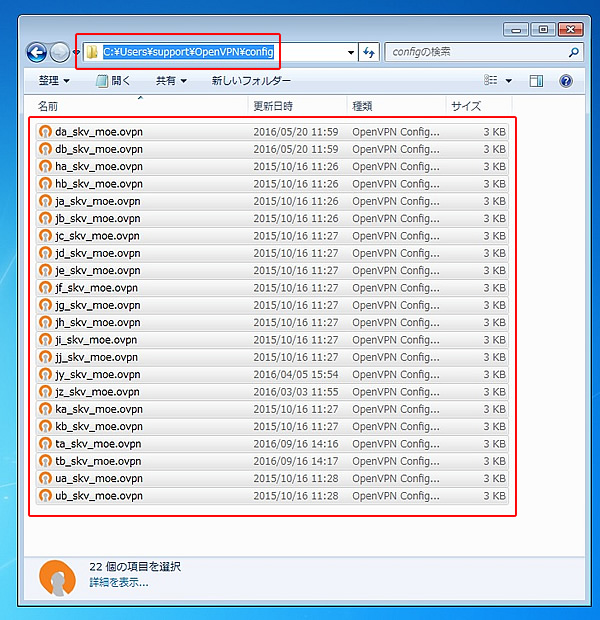Select the jy_skv_moe.ovpn file
This screenshot has width=600, height=620.
pos(97,375)
